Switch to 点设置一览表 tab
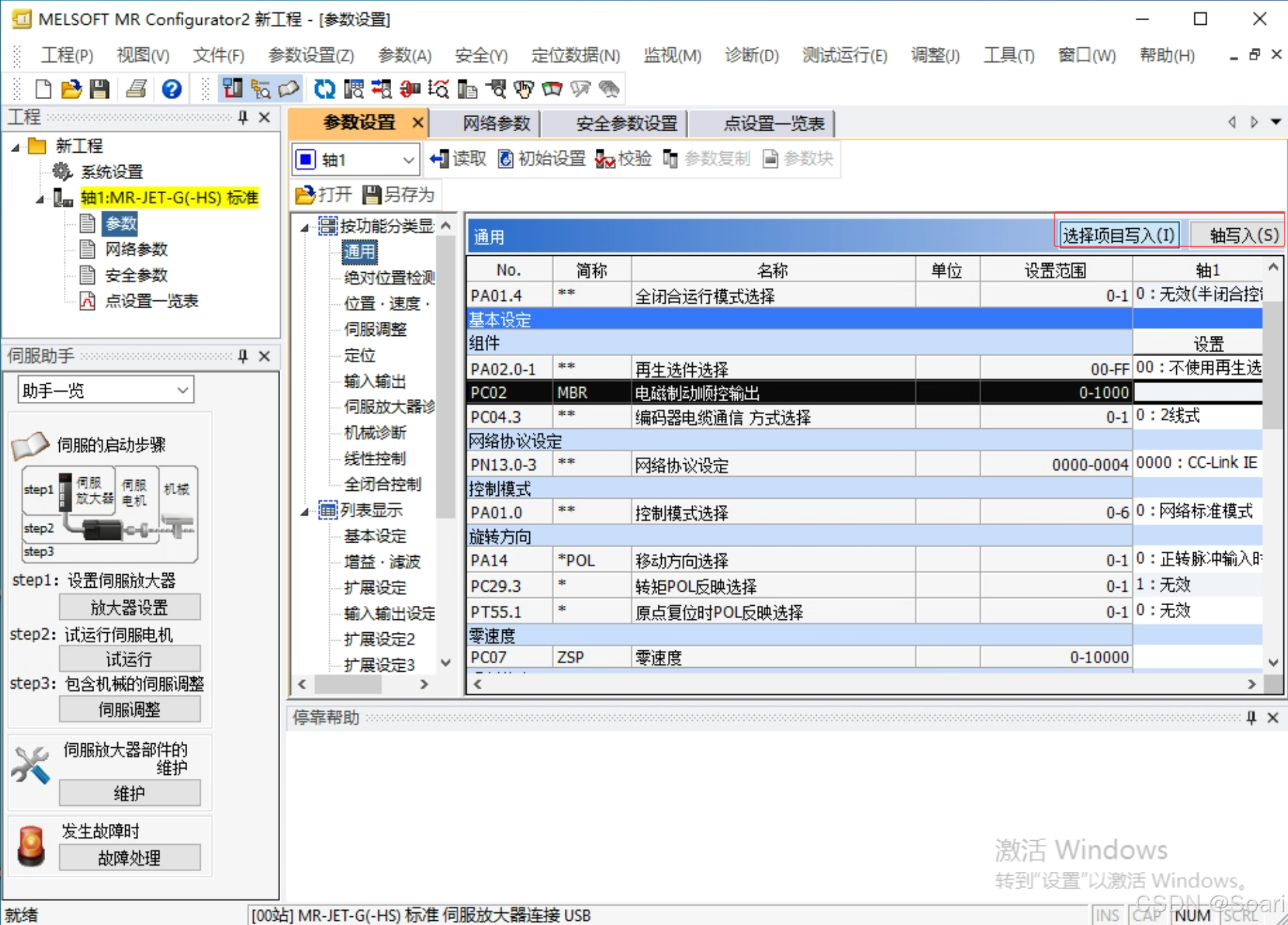1288x925 pixels. pyautogui.click(x=774, y=123)
